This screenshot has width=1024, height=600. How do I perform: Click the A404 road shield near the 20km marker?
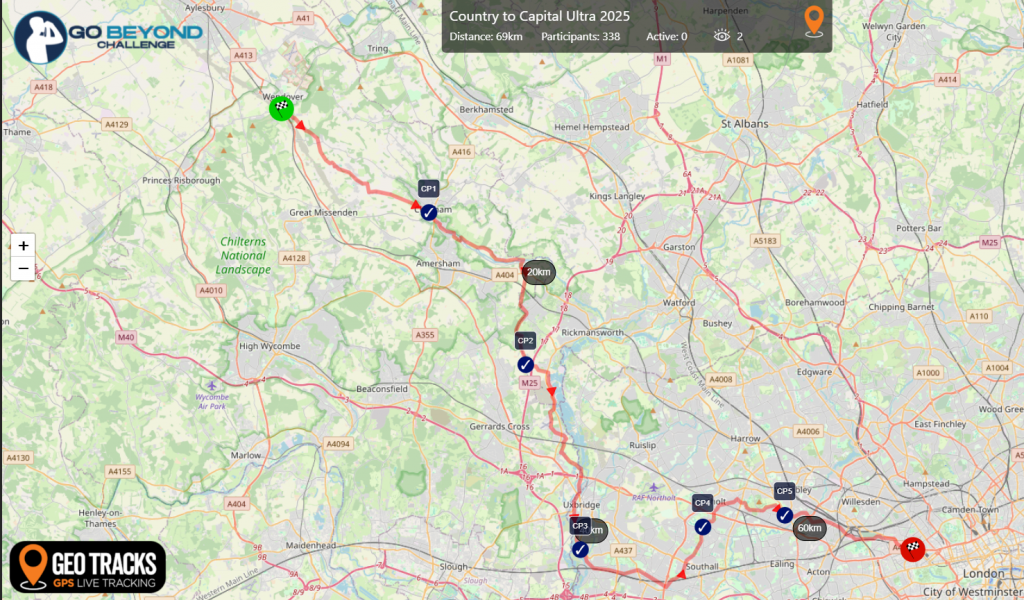pos(504,275)
